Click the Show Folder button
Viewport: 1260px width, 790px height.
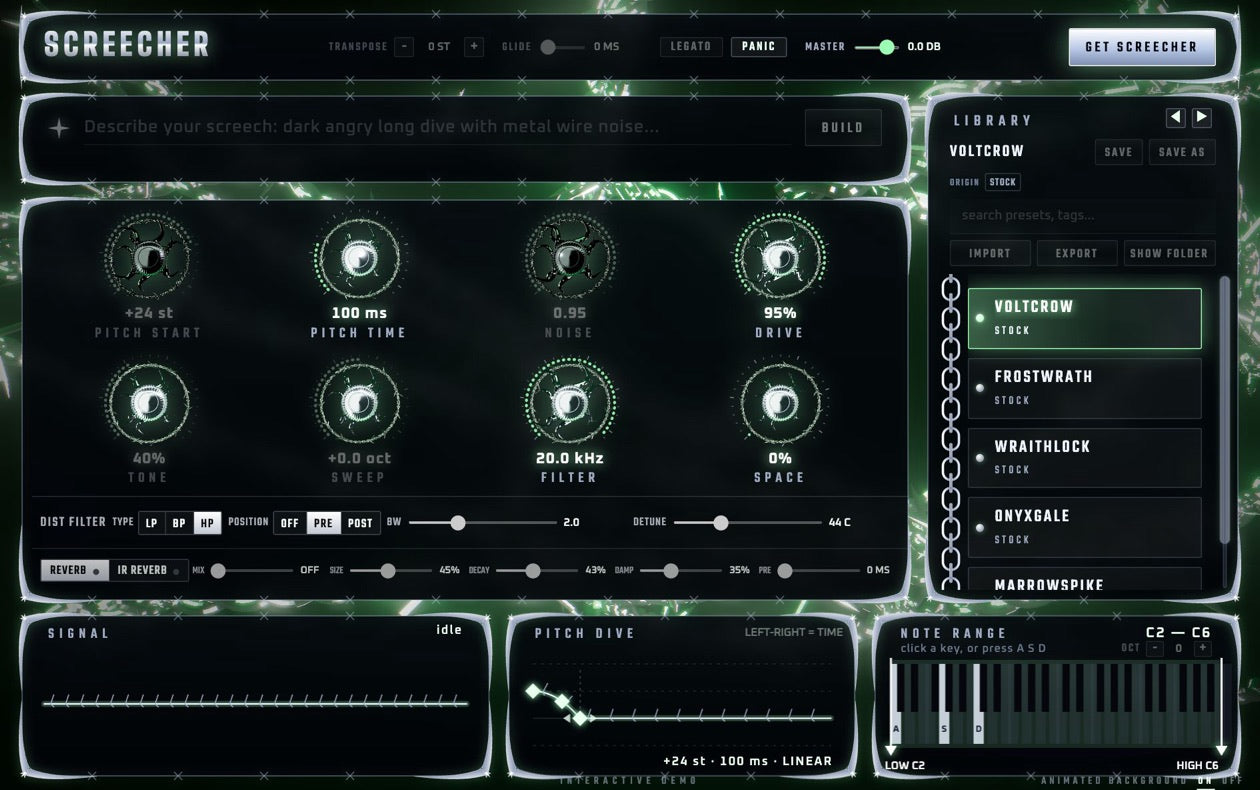click(1169, 253)
